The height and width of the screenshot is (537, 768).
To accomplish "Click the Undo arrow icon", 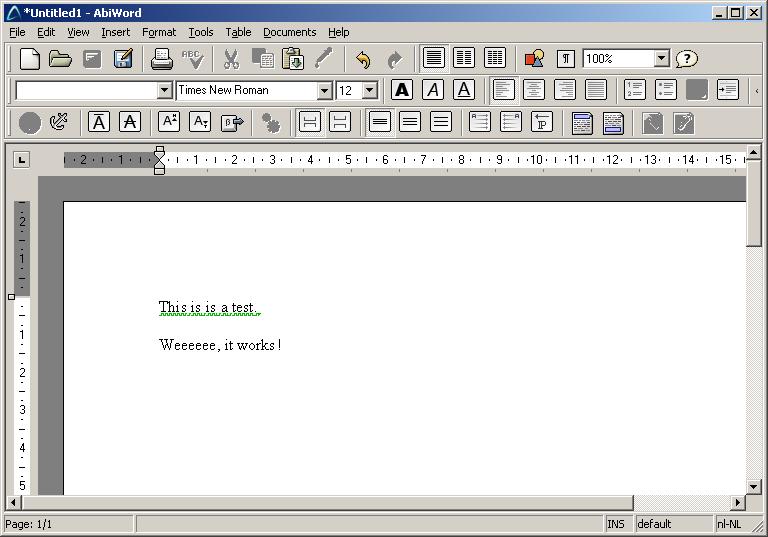I will click(x=363, y=59).
